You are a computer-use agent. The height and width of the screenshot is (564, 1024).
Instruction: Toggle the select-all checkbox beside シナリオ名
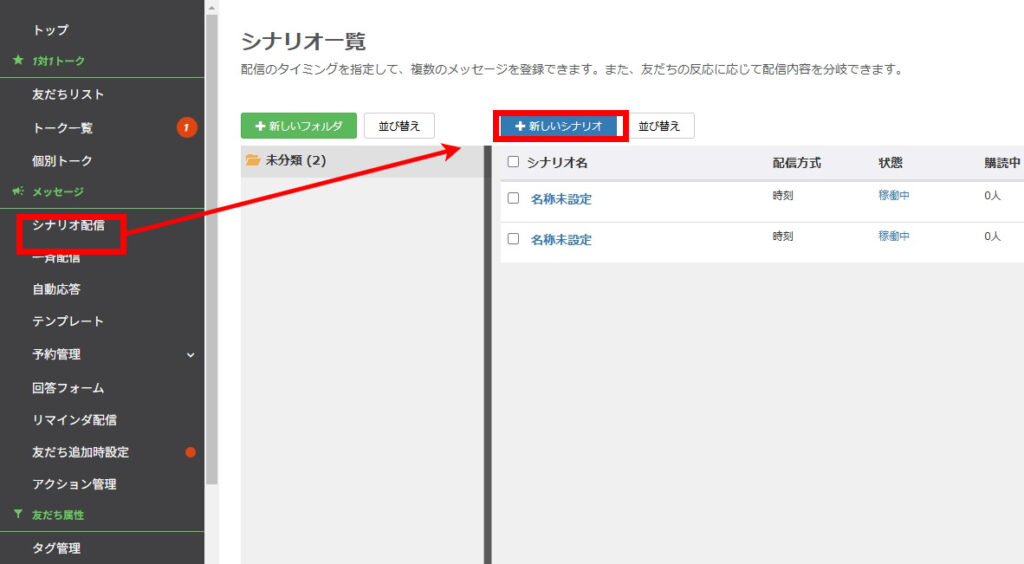514,162
